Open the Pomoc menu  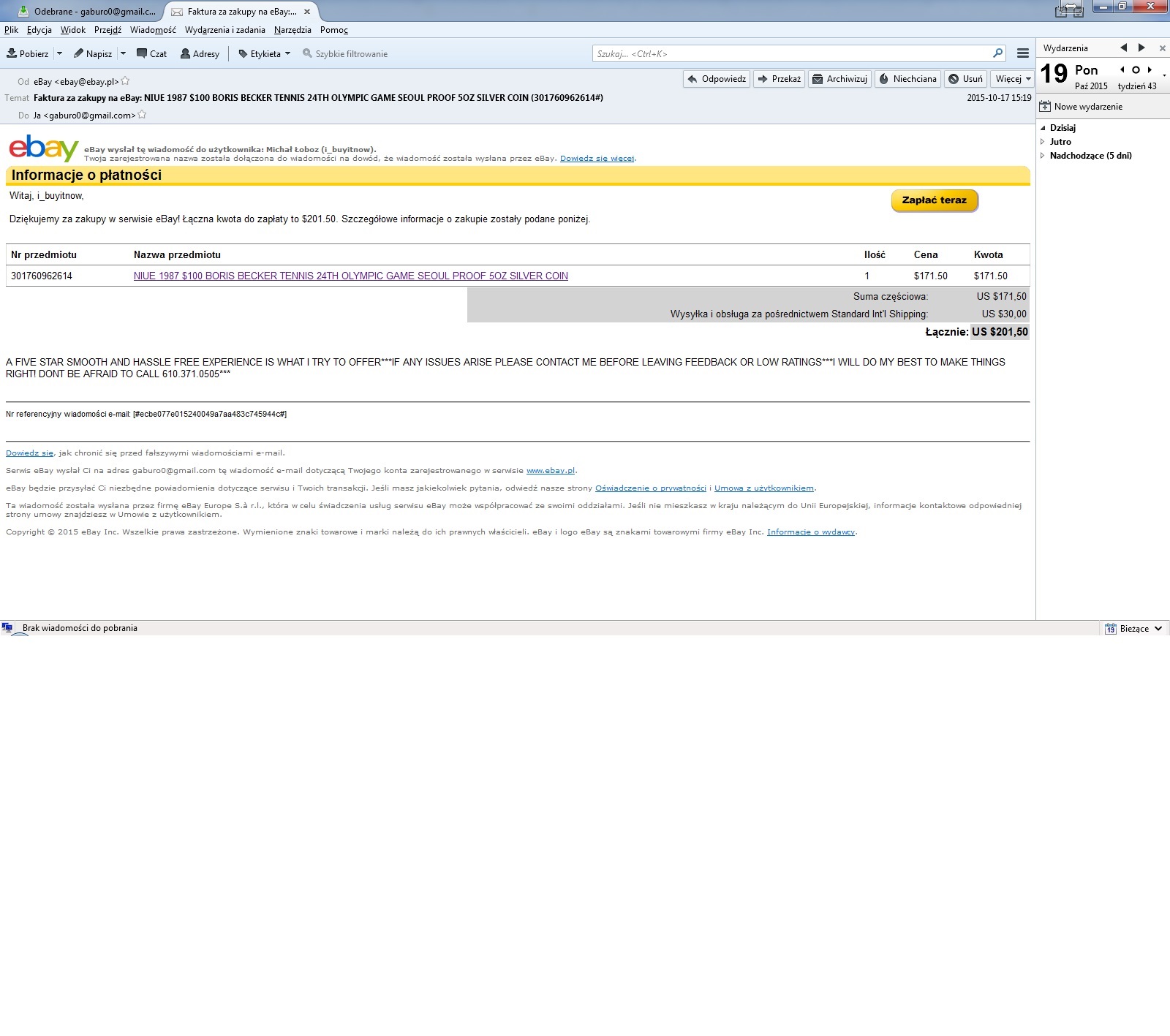(x=334, y=30)
